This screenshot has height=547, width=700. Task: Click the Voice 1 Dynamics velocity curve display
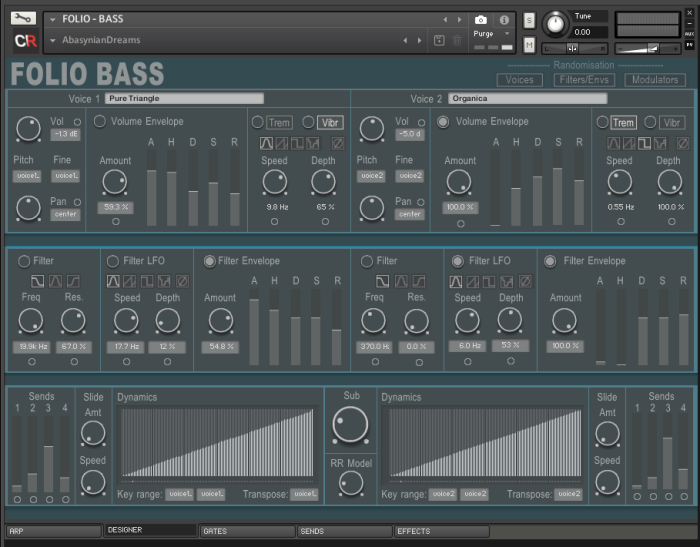pyautogui.click(x=217, y=443)
